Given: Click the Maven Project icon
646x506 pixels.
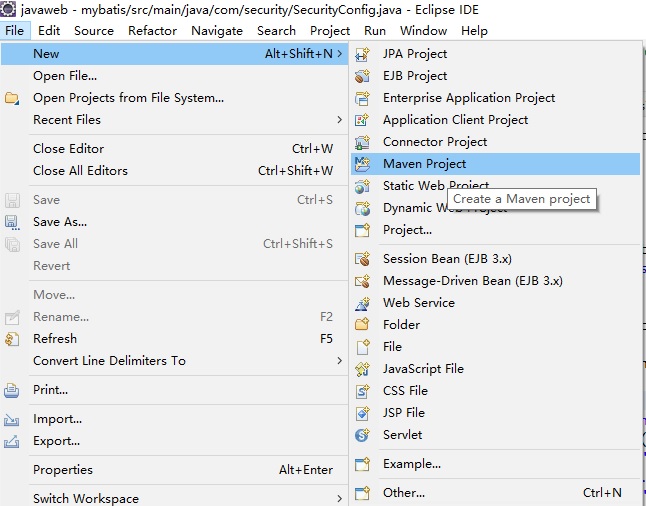Looking at the screenshot, I should click(363, 164).
